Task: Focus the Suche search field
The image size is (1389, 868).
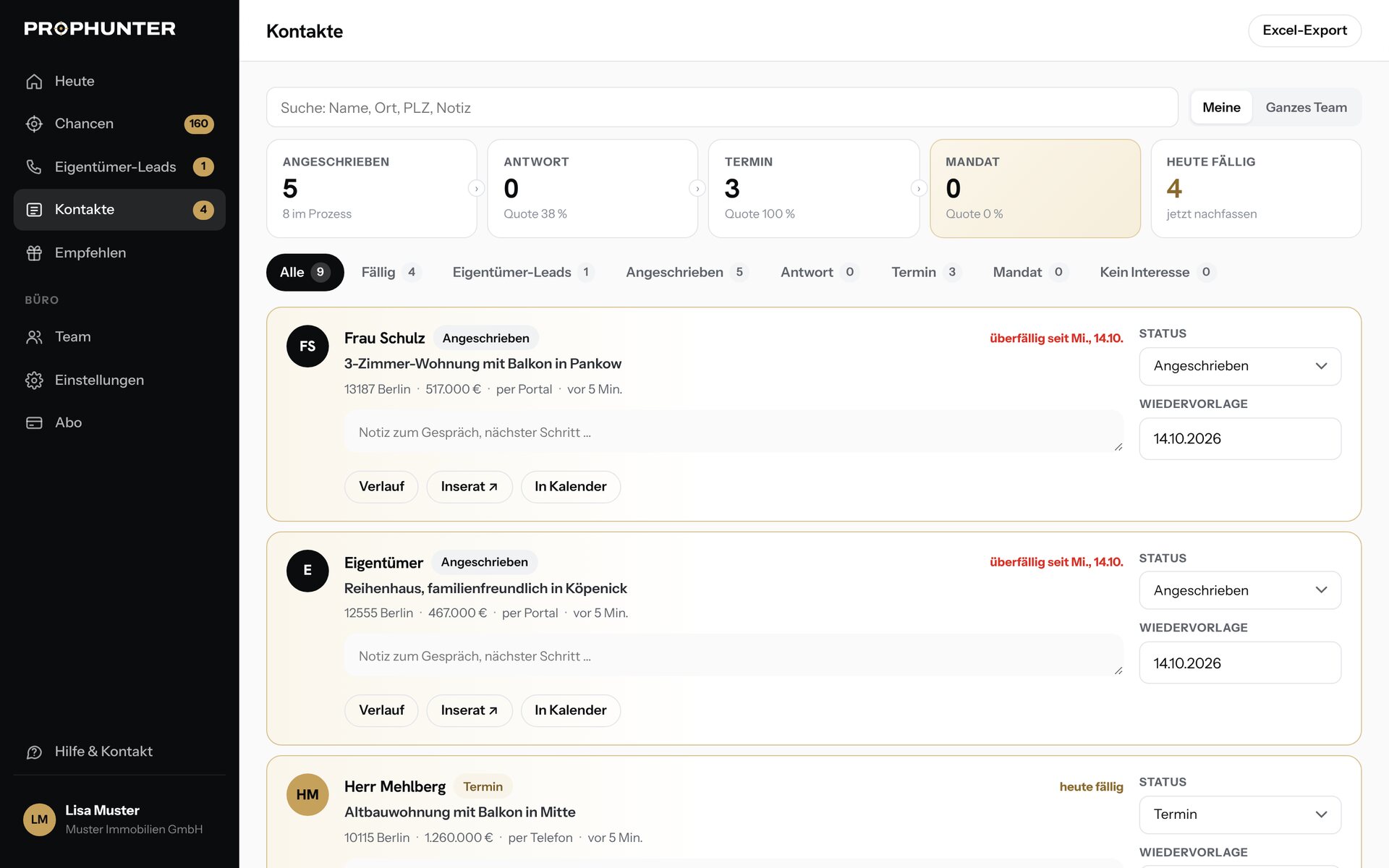Action: (722, 108)
